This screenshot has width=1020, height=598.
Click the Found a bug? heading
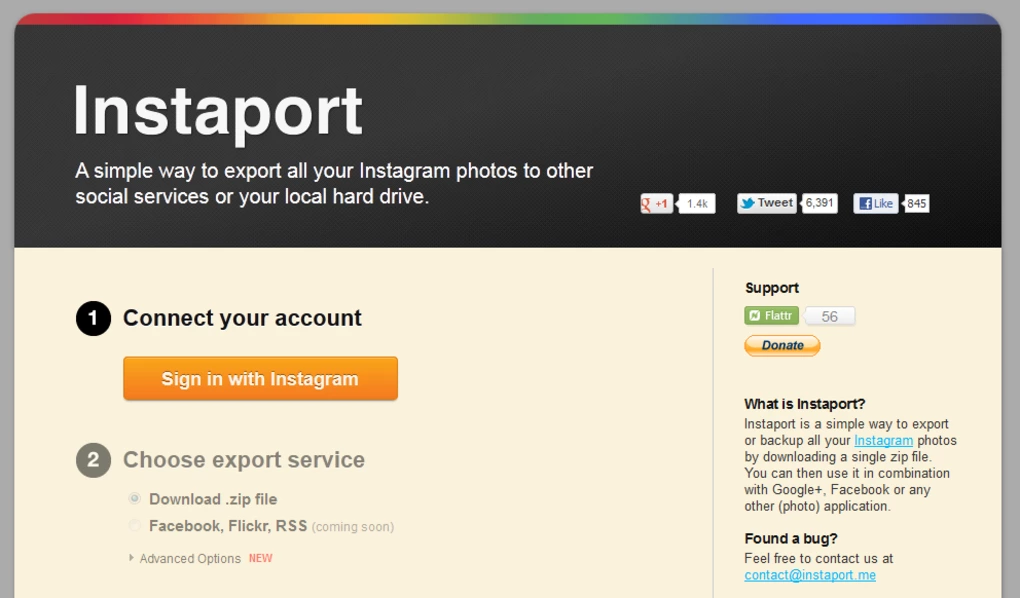[791, 539]
